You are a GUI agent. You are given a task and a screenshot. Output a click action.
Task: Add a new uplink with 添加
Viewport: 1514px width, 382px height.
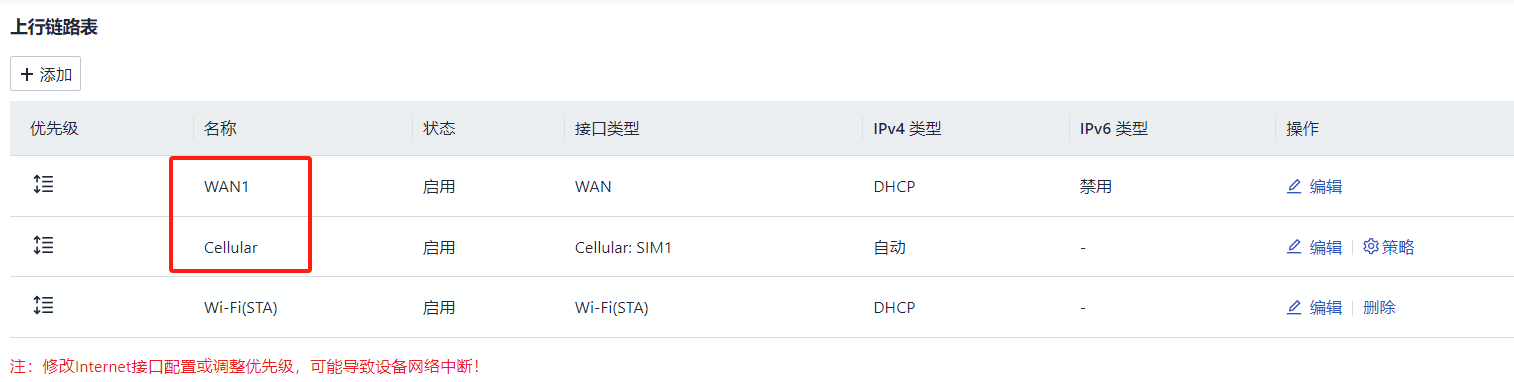point(45,74)
